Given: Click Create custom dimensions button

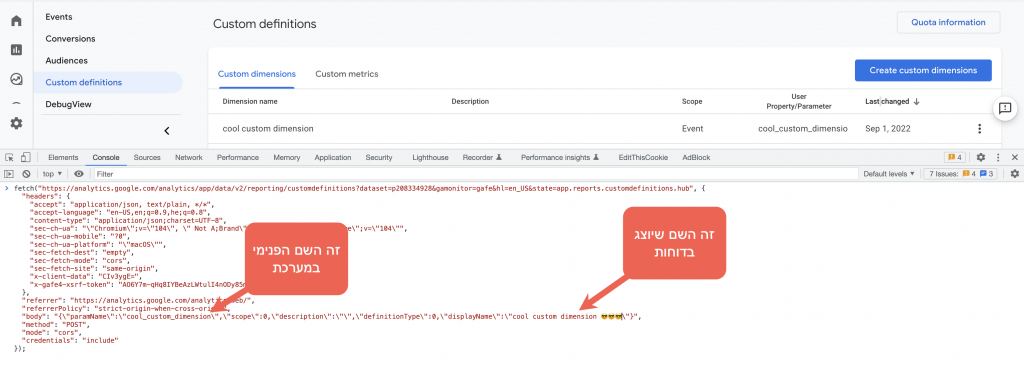Looking at the screenshot, I should [923, 70].
